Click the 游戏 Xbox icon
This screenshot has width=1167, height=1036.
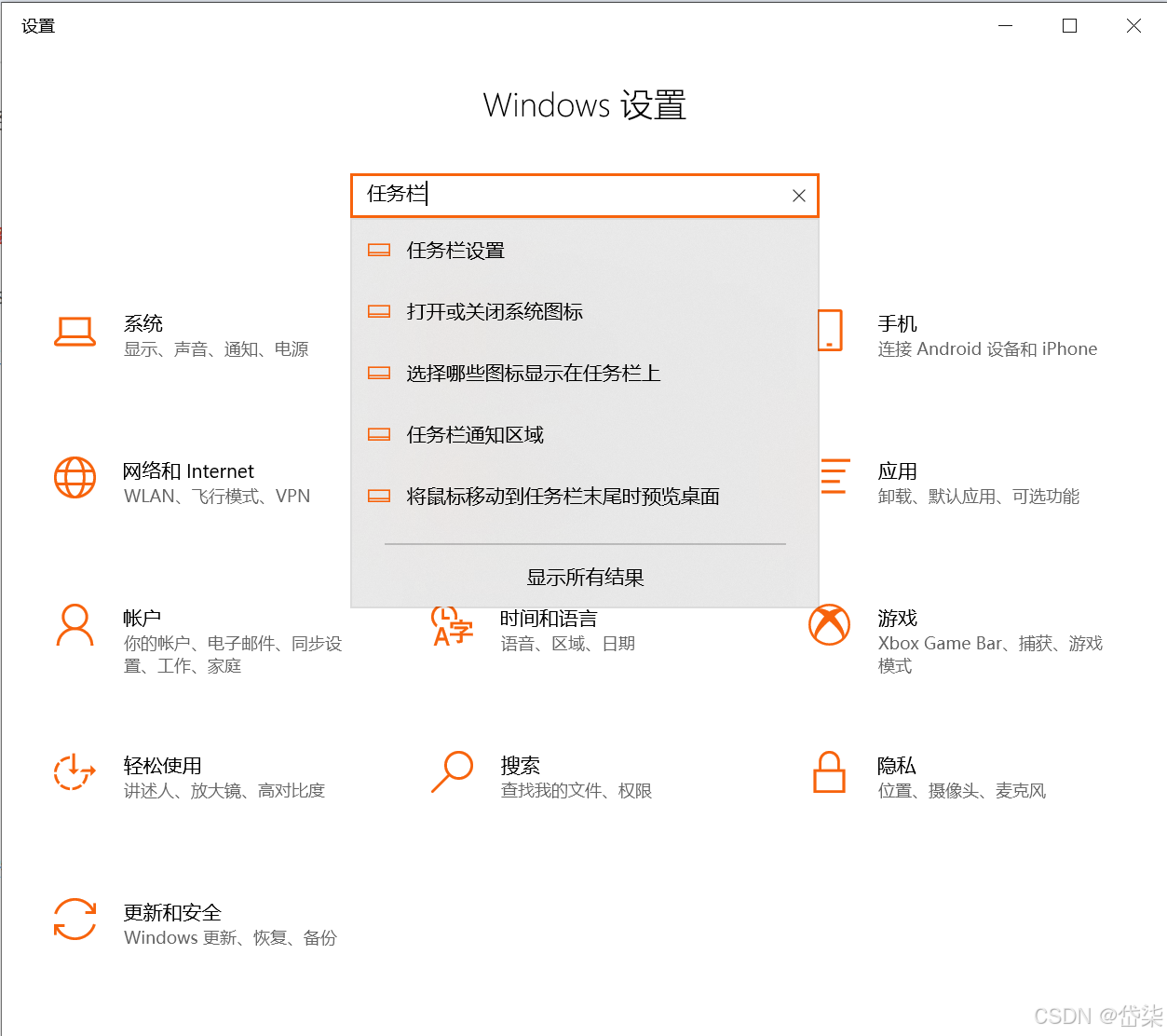tap(829, 625)
